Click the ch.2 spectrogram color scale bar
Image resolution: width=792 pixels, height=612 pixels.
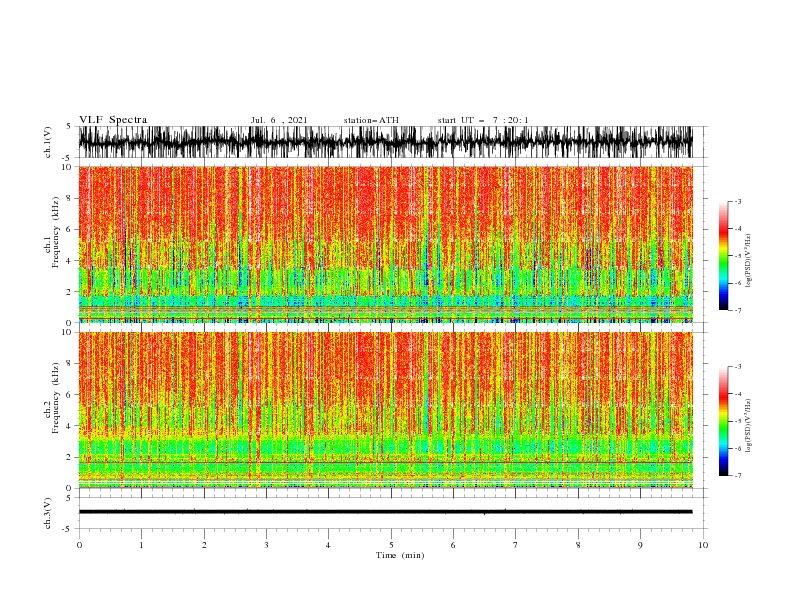(x=724, y=421)
